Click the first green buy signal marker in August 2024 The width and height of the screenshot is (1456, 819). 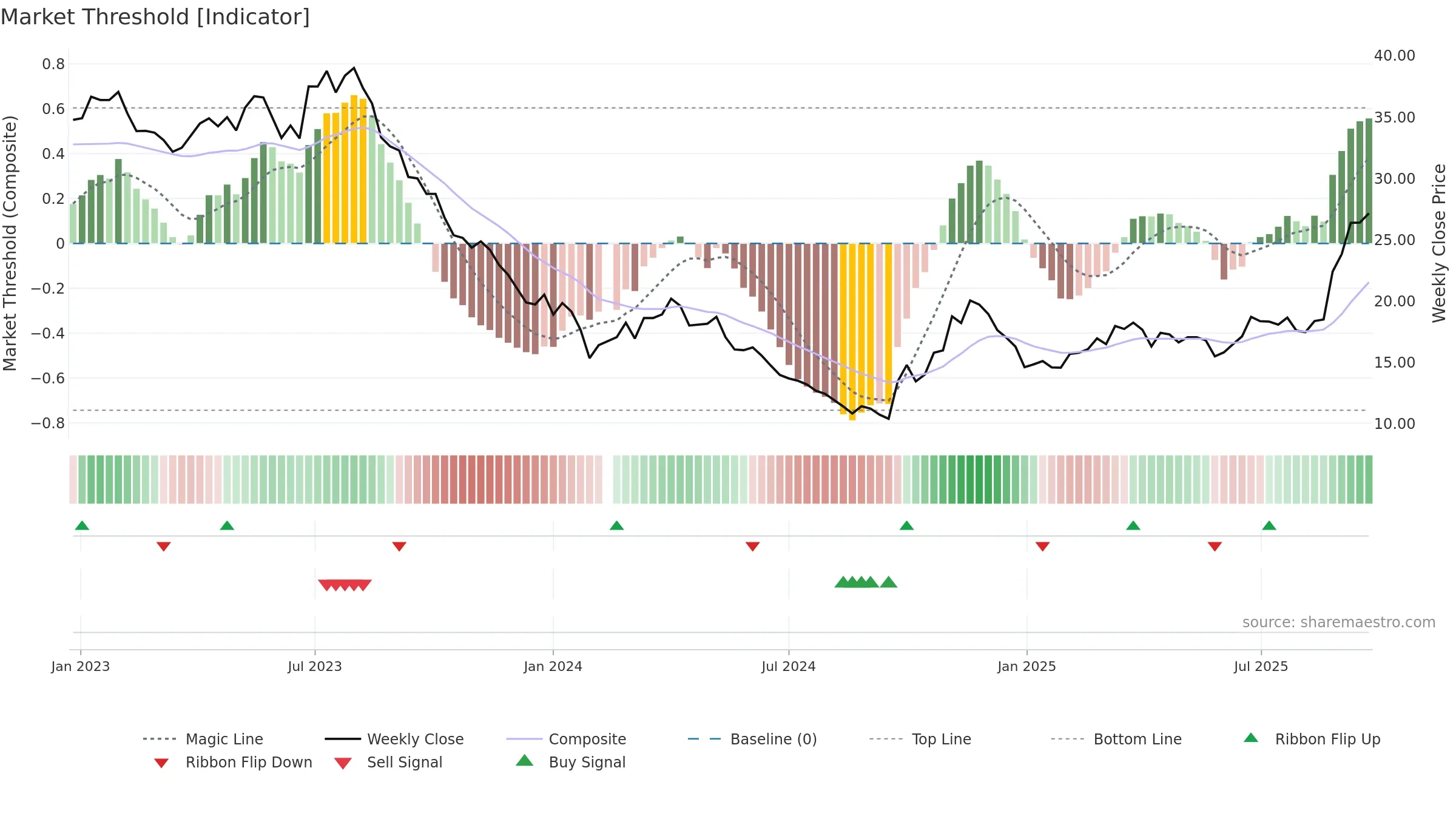(x=843, y=582)
